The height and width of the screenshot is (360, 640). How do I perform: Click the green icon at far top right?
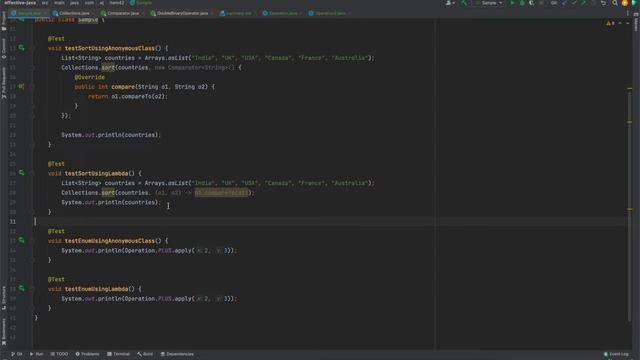pyautogui.click(x=634, y=3)
